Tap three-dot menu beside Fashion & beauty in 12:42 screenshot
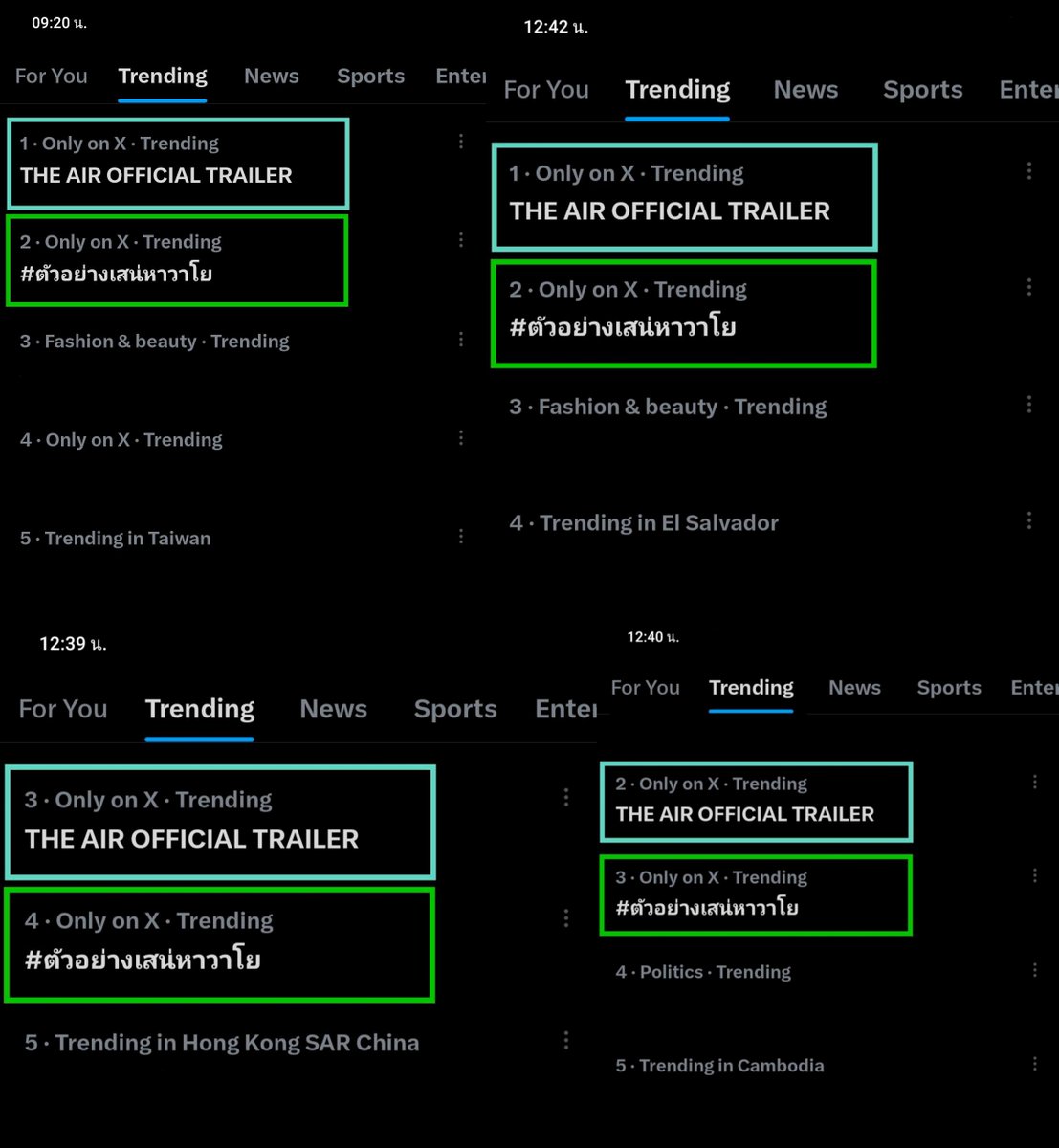Viewport: 1059px width, 1148px height. [1029, 405]
